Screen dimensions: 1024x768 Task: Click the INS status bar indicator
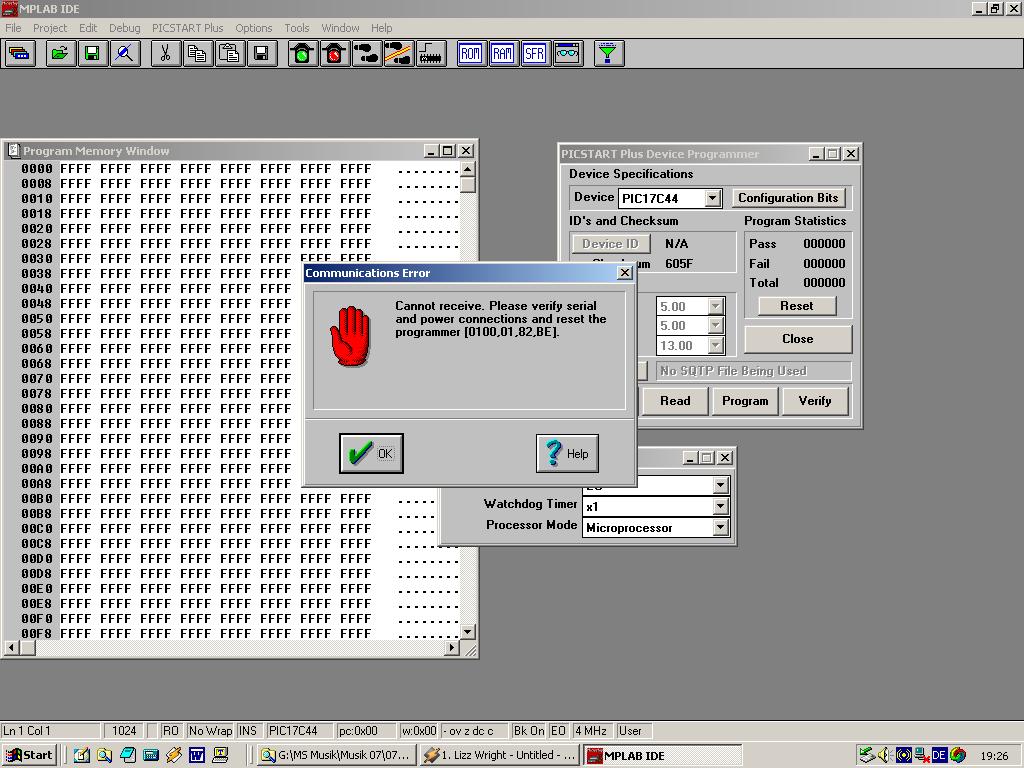[248, 731]
